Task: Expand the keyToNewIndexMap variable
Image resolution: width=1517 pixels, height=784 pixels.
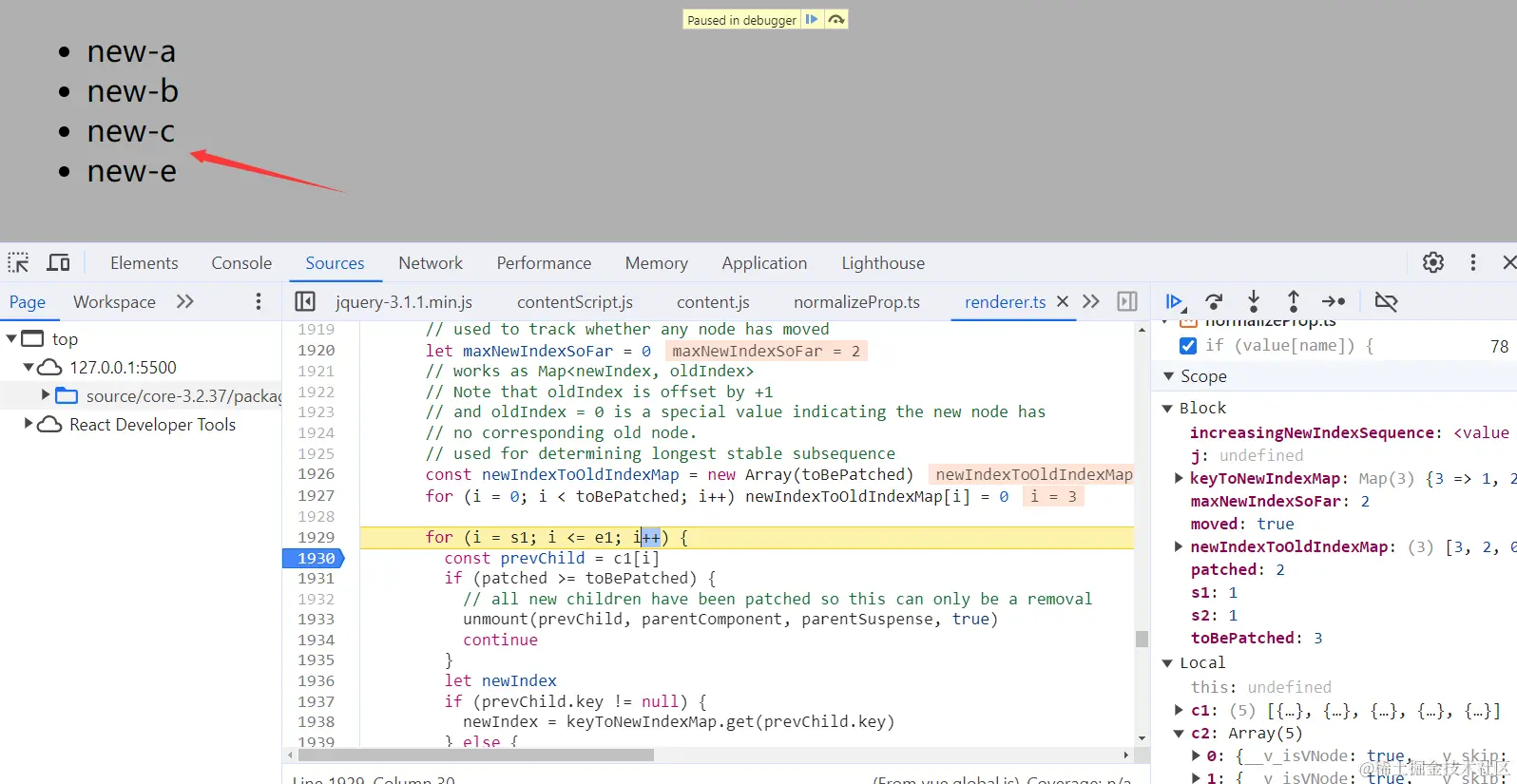Action: (x=1179, y=478)
